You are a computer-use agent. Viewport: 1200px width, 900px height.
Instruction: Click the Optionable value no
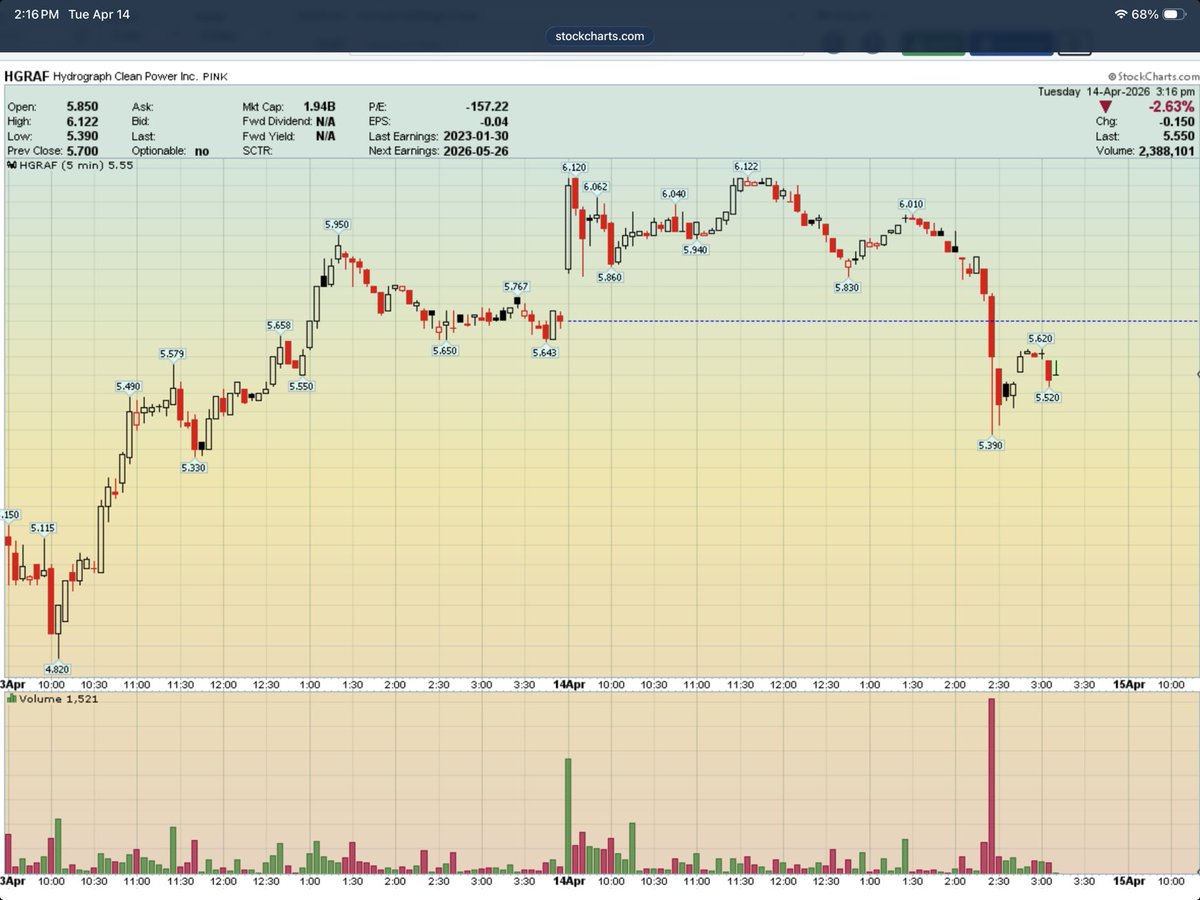[x=202, y=151]
